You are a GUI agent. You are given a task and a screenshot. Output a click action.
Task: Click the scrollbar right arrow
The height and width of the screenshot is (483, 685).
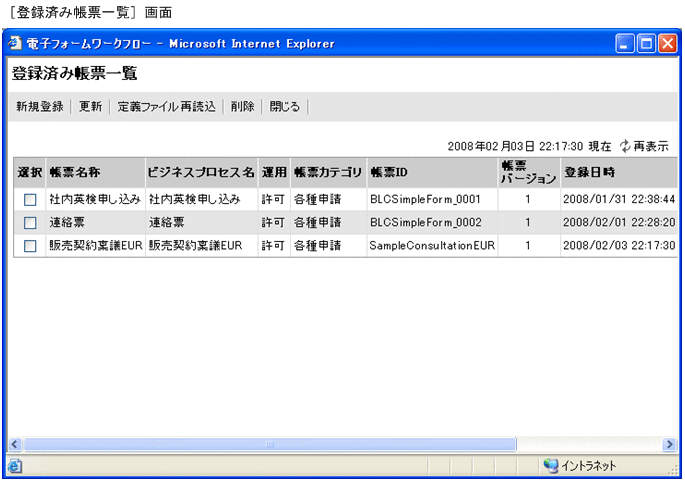pos(670,445)
